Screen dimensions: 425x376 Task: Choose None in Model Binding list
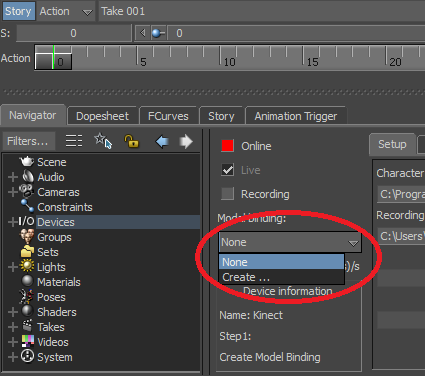(x=281, y=262)
